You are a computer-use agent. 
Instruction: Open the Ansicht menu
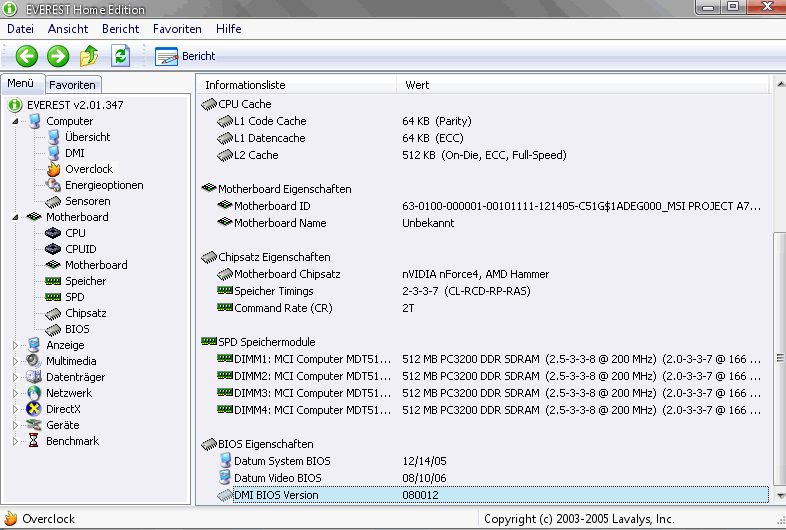click(x=68, y=29)
